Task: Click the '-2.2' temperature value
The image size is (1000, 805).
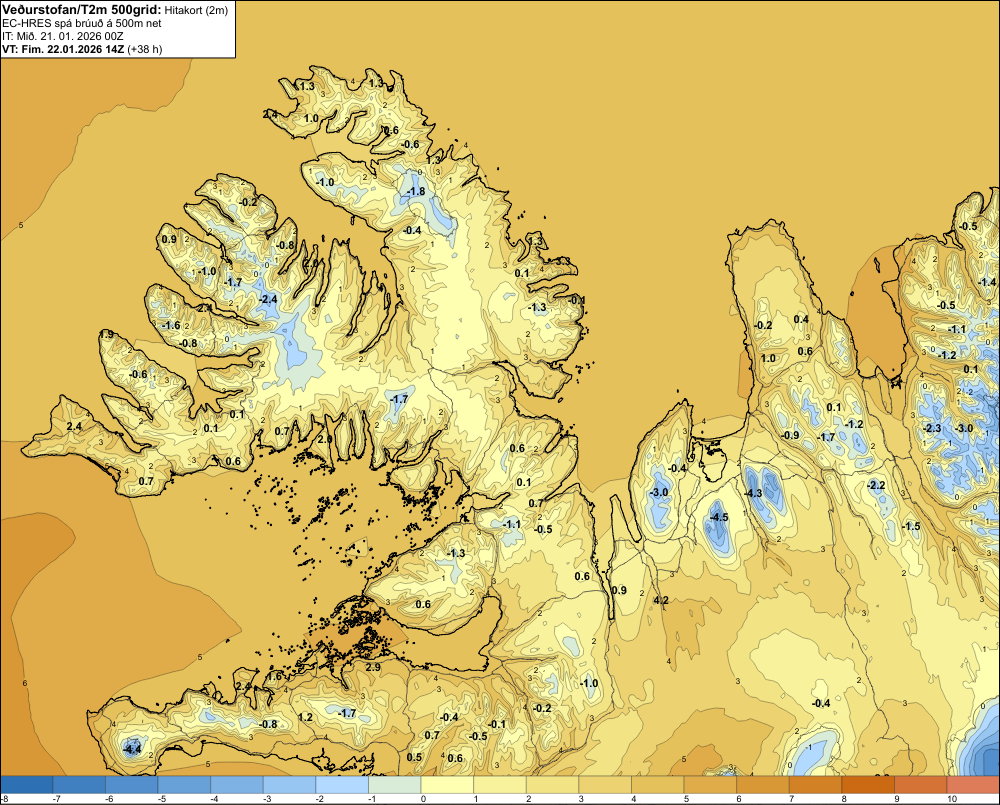Action: coord(876,485)
